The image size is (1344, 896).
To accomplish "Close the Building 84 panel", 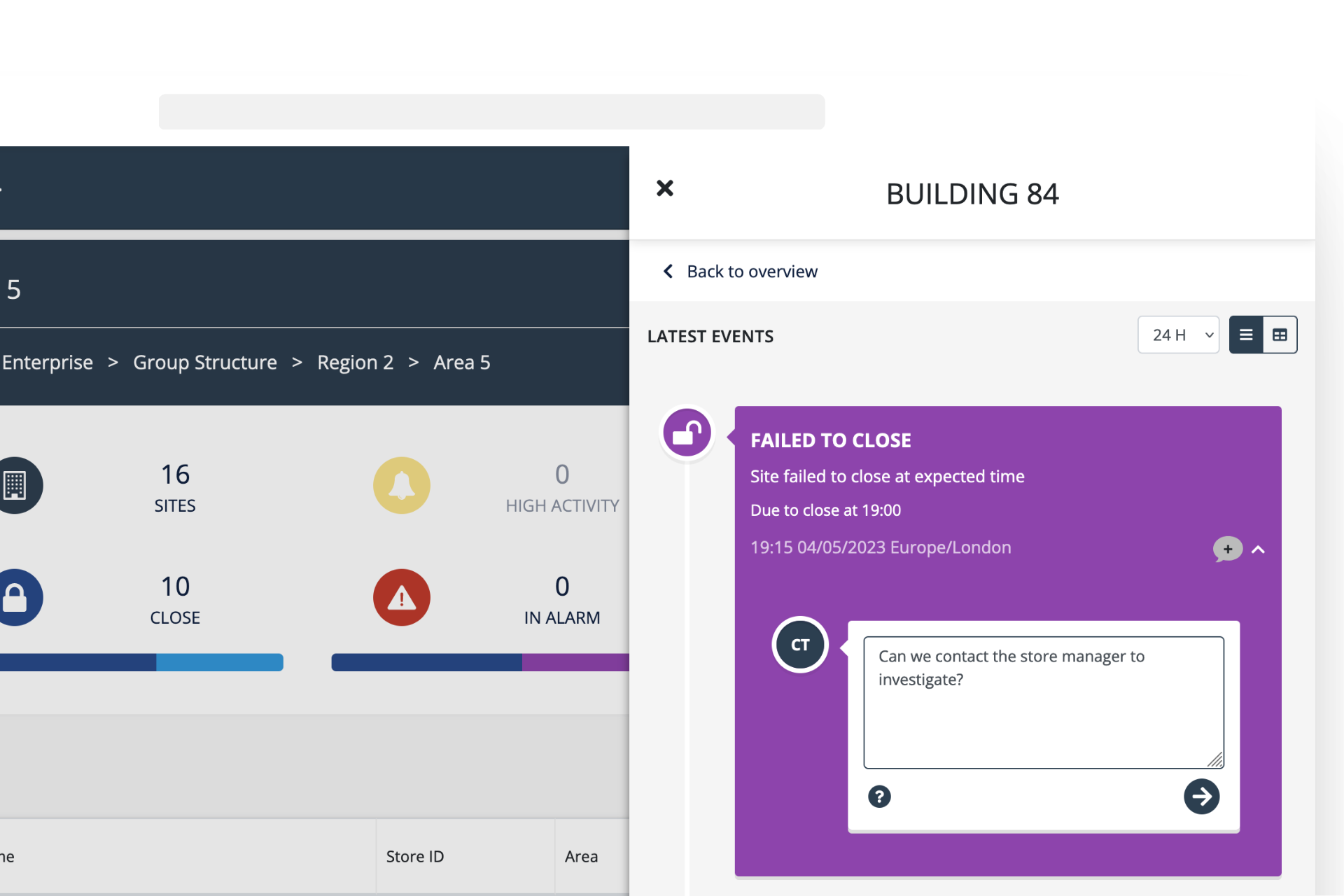I will tap(664, 188).
